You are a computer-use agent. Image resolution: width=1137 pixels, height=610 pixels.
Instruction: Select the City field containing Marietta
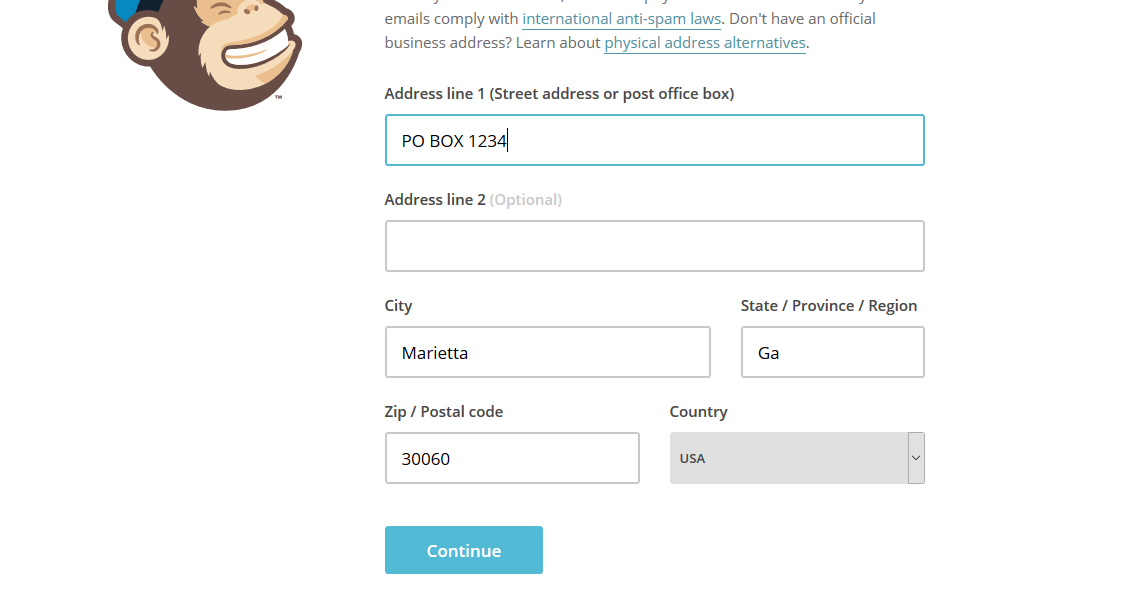click(x=547, y=352)
